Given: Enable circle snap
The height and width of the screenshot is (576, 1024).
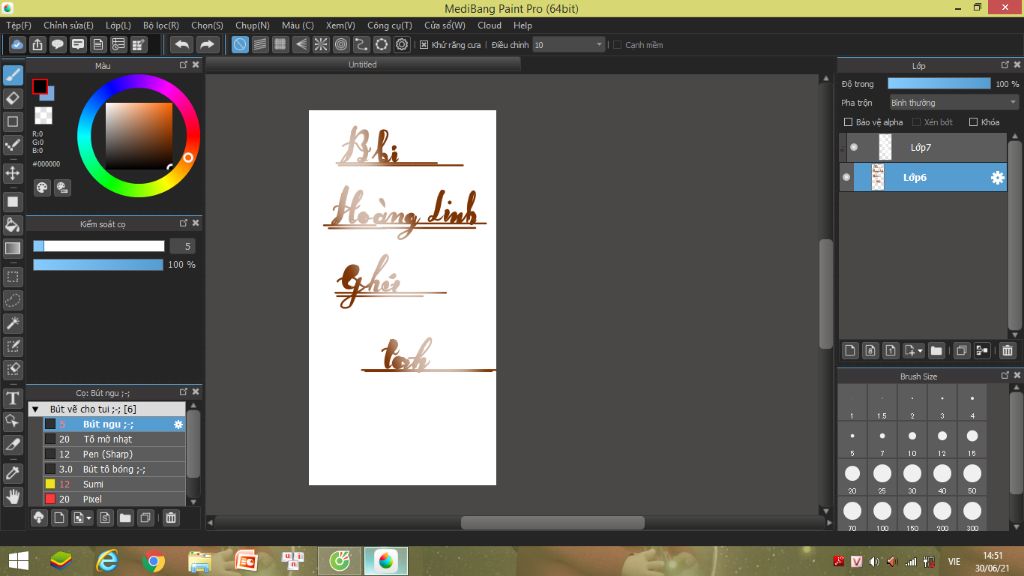Looking at the screenshot, I should (x=341, y=44).
